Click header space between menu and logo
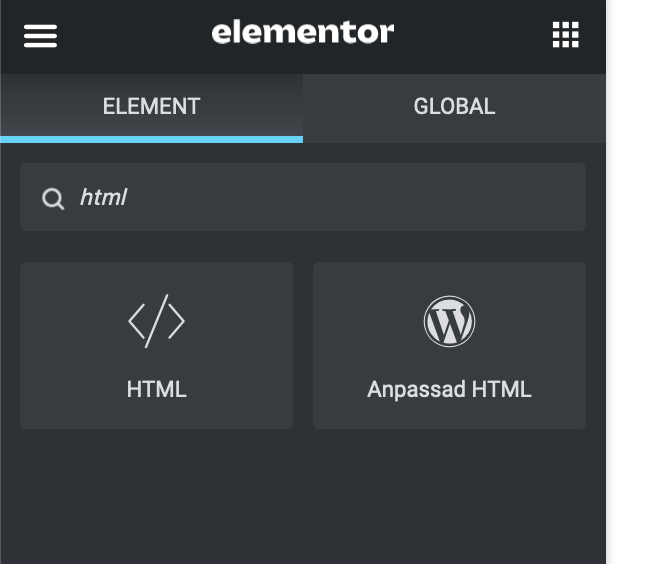 (130, 36)
